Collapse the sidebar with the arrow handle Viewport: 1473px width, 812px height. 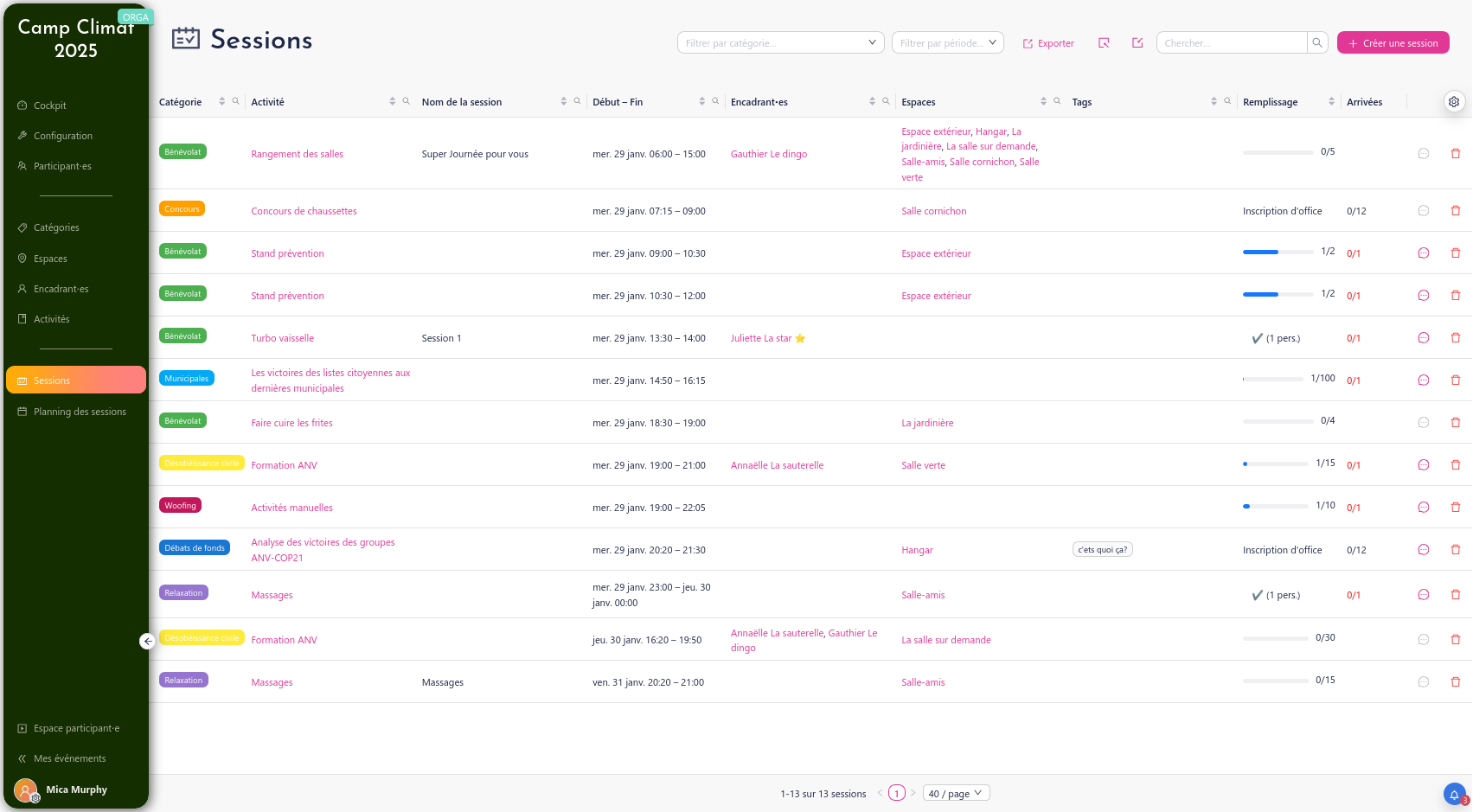[148, 641]
